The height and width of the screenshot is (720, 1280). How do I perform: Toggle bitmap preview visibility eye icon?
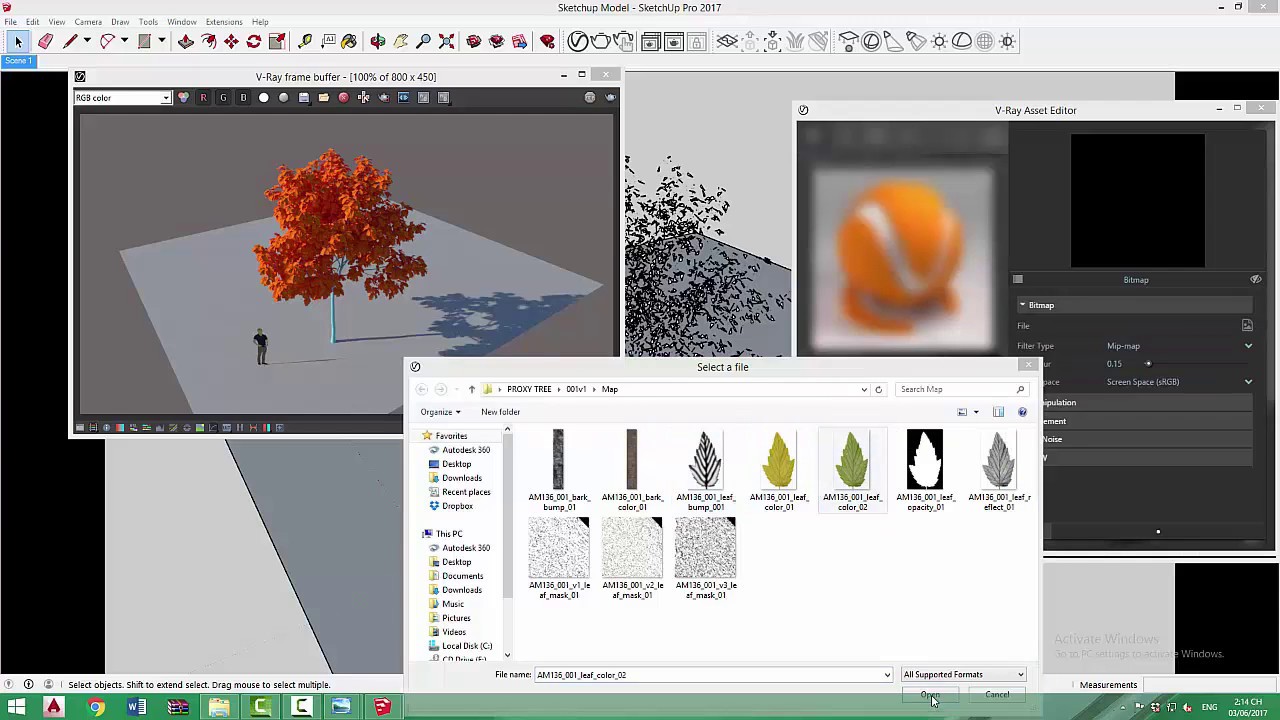(x=1256, y=280)
